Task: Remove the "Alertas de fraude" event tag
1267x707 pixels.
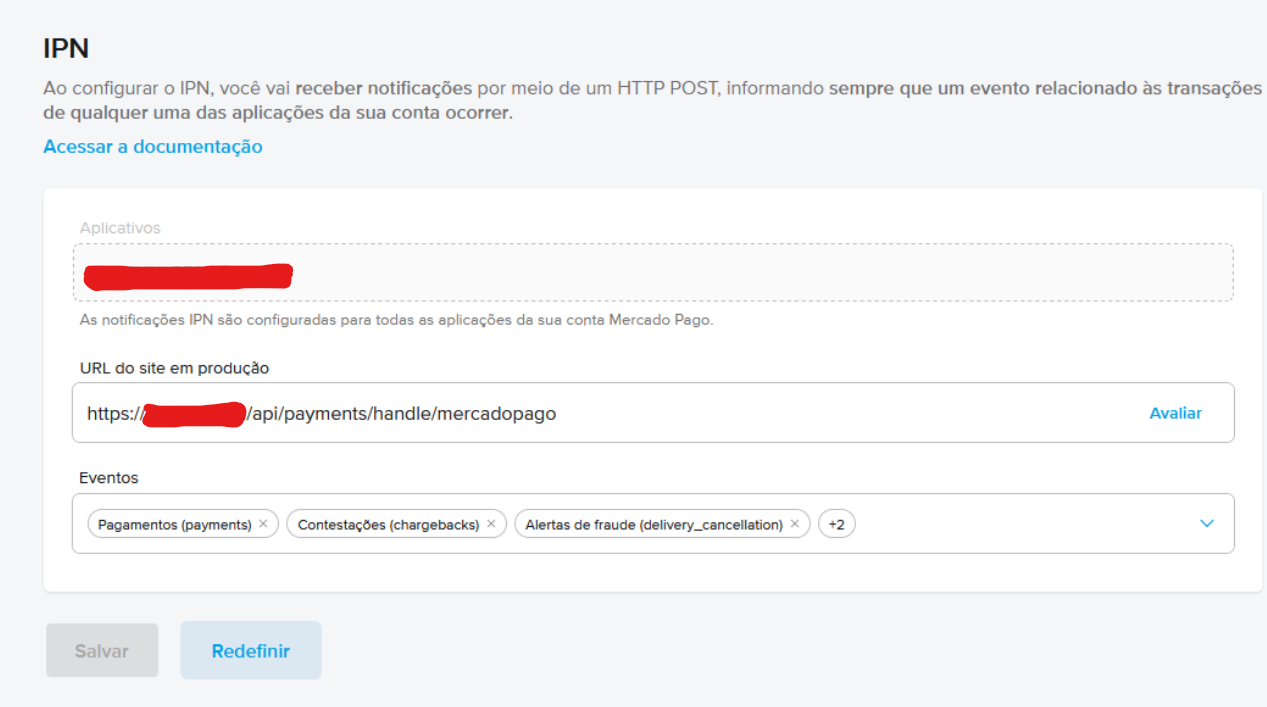Action: 794,523
